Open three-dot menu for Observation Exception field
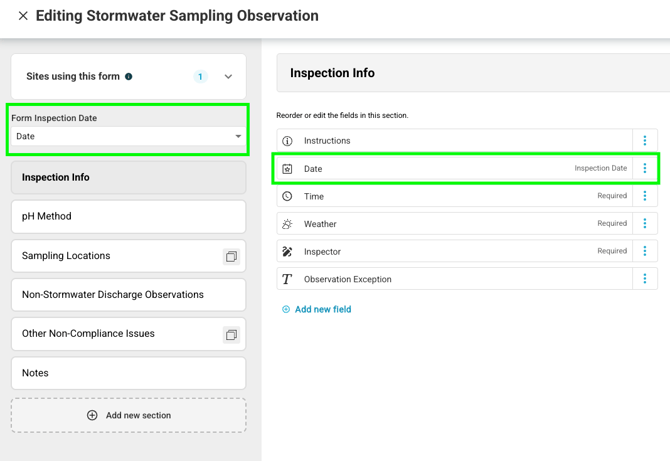 pos(645,279)
